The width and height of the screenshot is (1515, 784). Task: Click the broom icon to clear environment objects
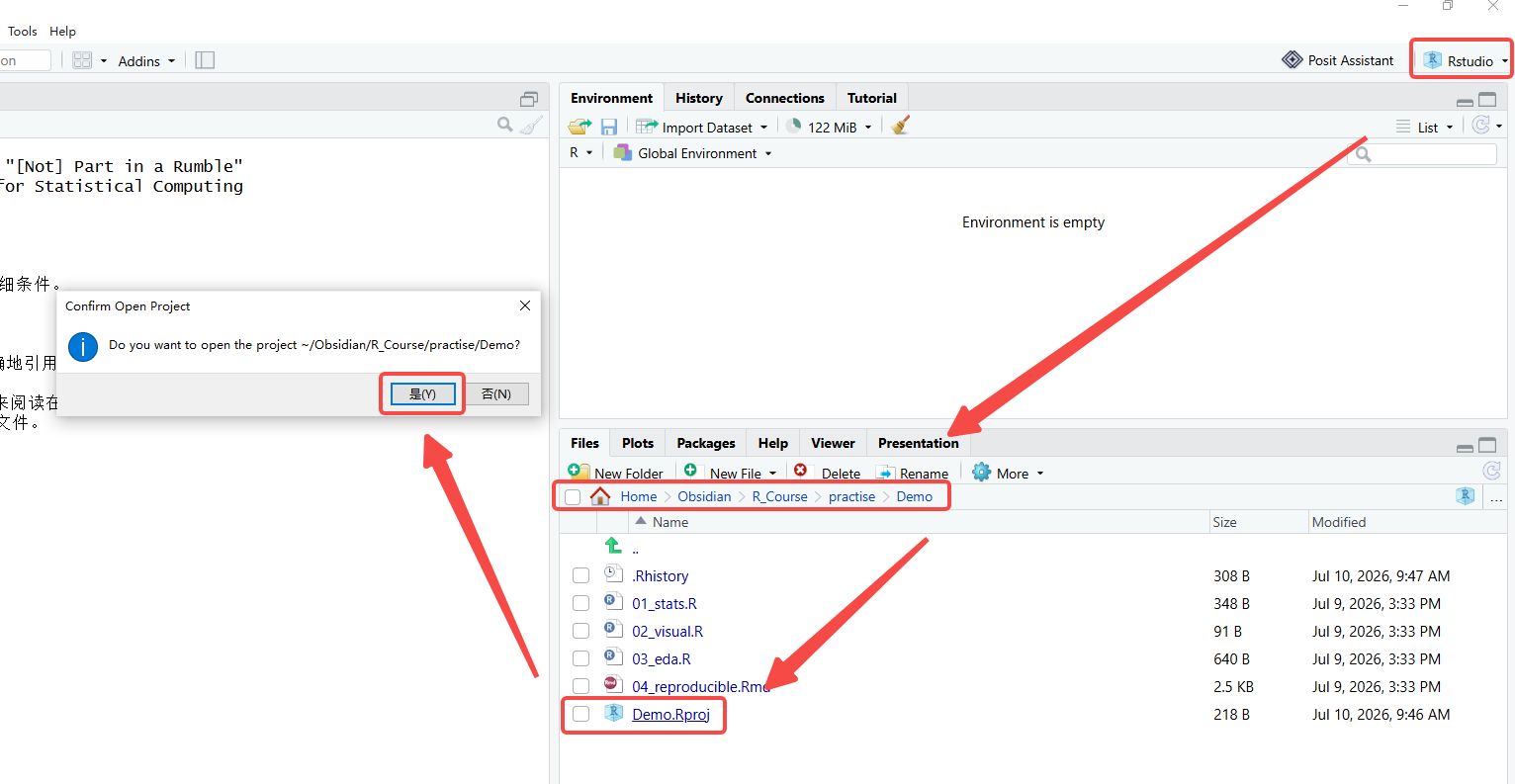click(900, 126)
